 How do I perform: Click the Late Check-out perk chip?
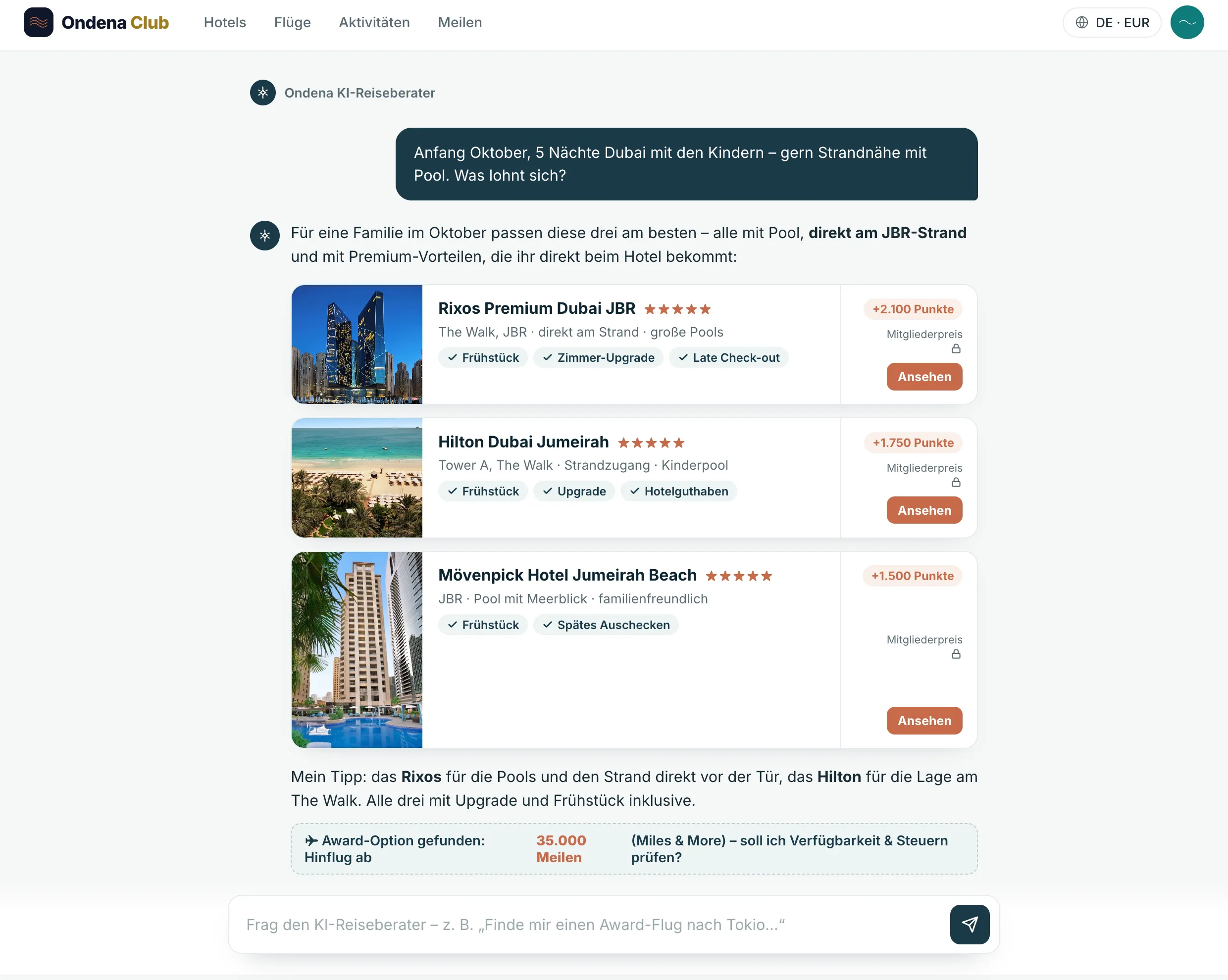click(728, 358)
